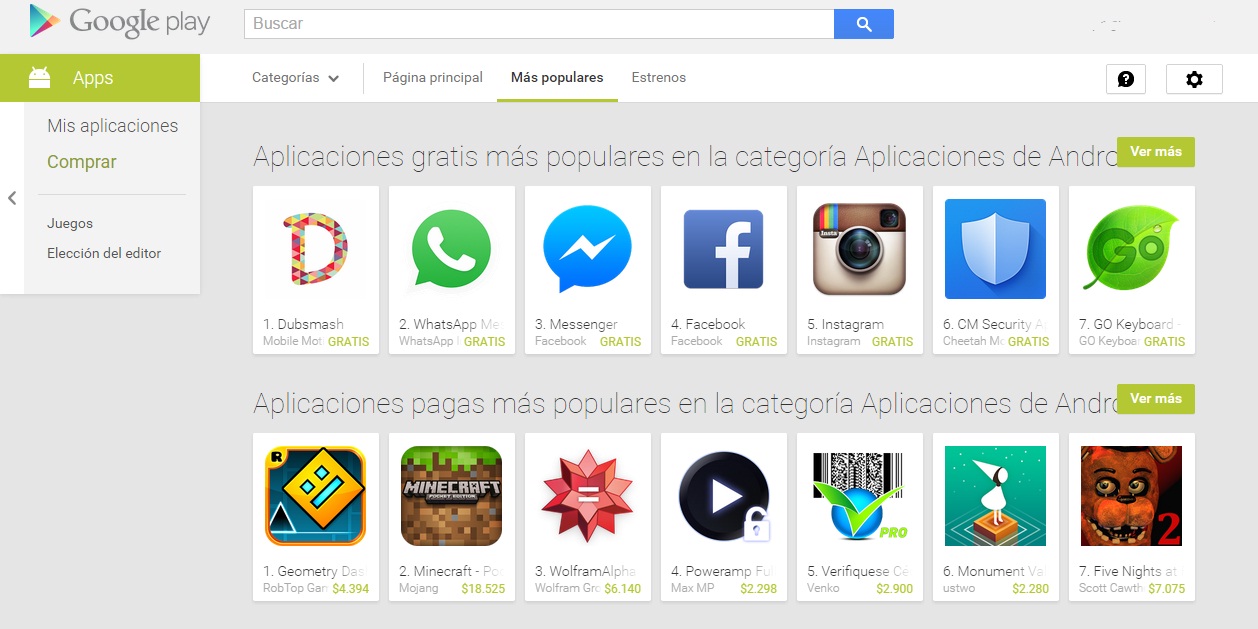Open the settings gear icon
Image resolution: width=1258 pixels, height=629 pixels.
[x=1194, y=79]
